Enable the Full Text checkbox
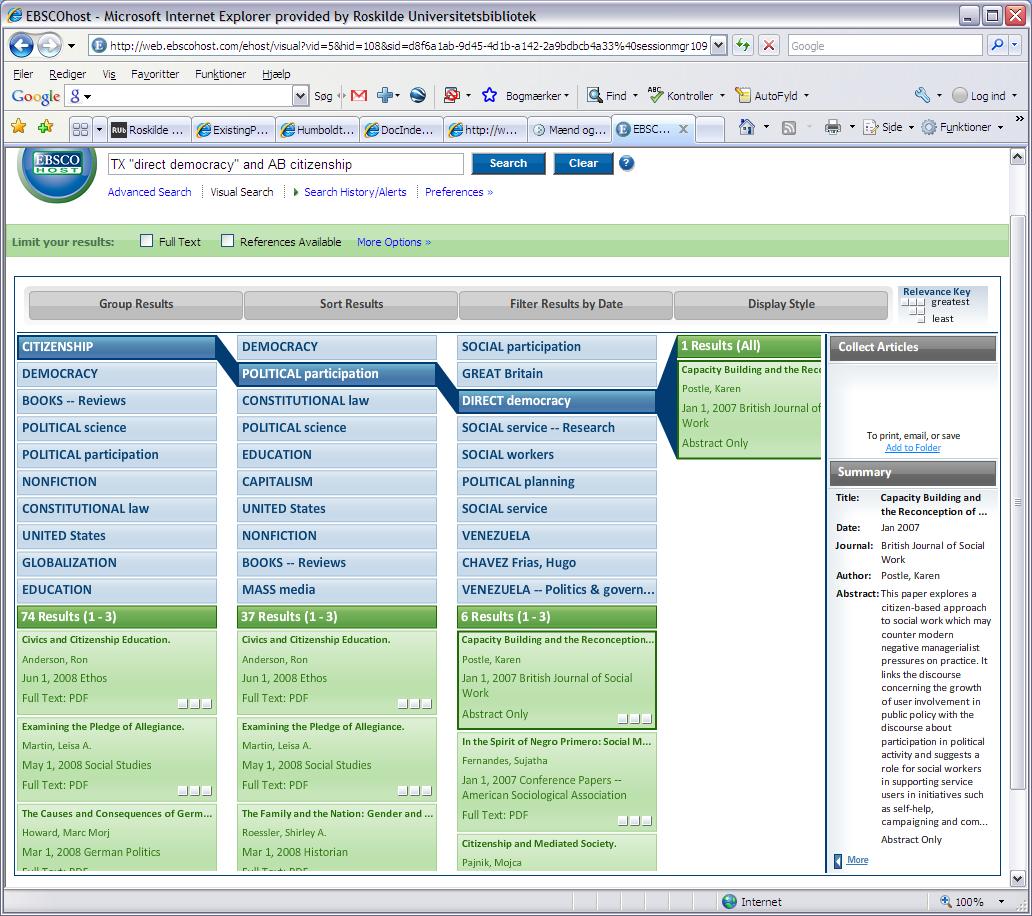Screen dimensions: 1032x916 147,241
